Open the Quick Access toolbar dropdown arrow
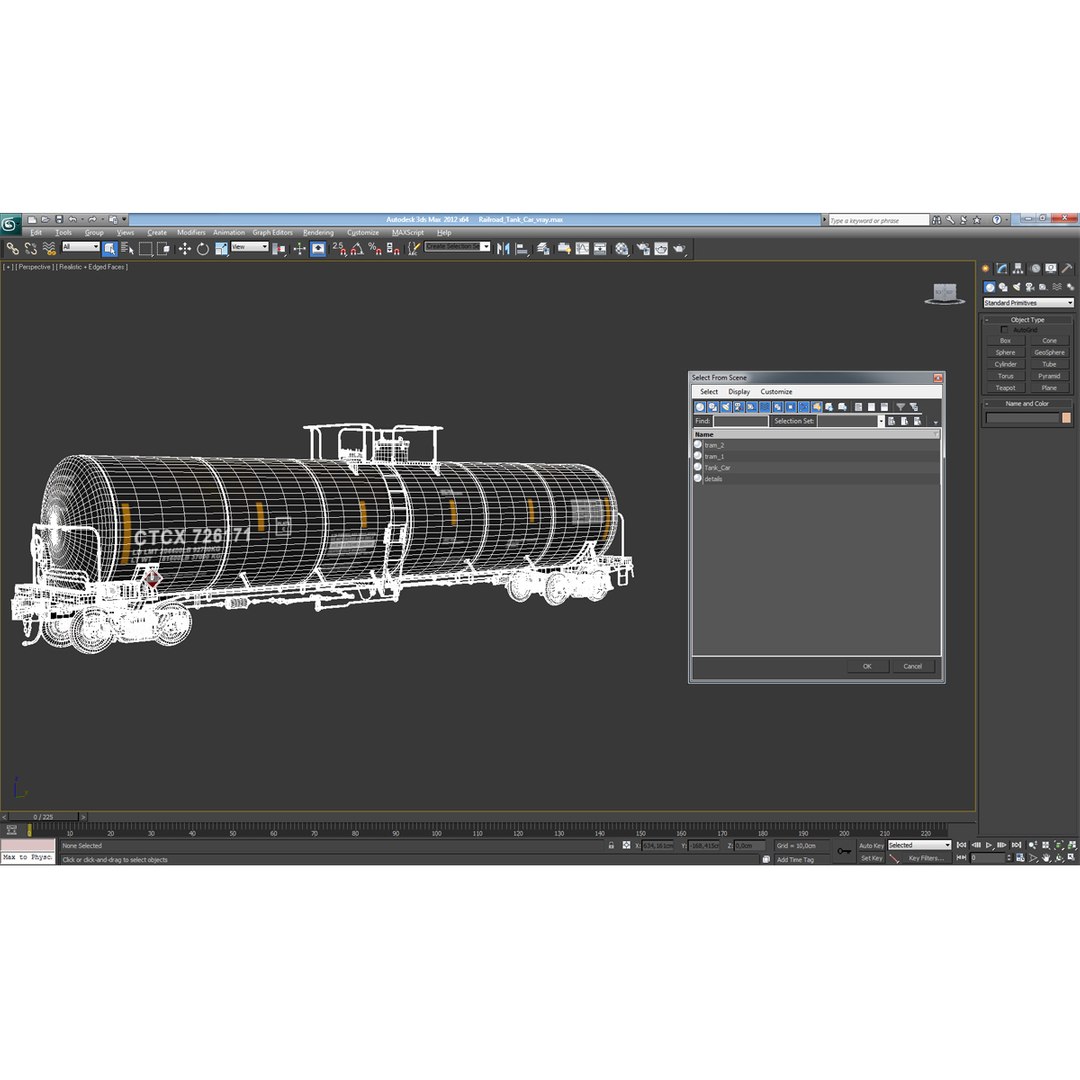 (124, 220)
